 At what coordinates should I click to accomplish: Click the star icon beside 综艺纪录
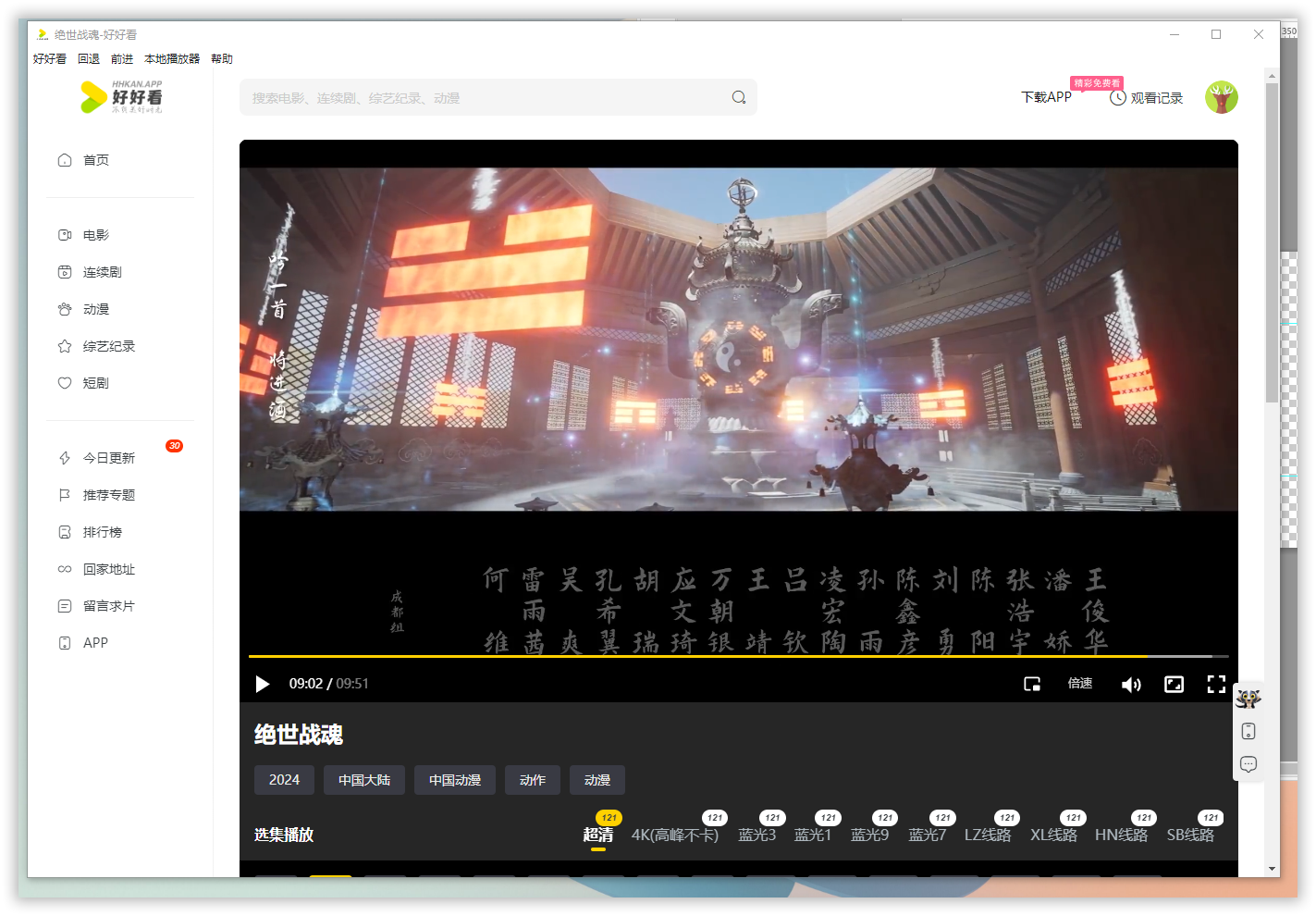click(65, 346)
